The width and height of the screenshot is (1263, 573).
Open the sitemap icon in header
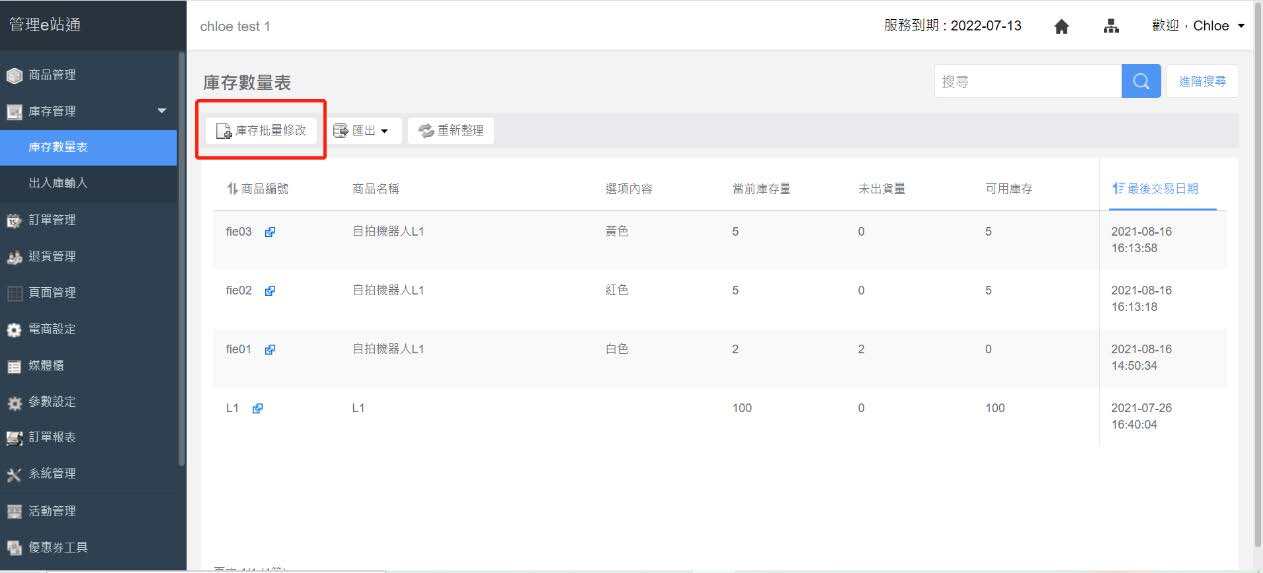click(x=1111, y=26)
